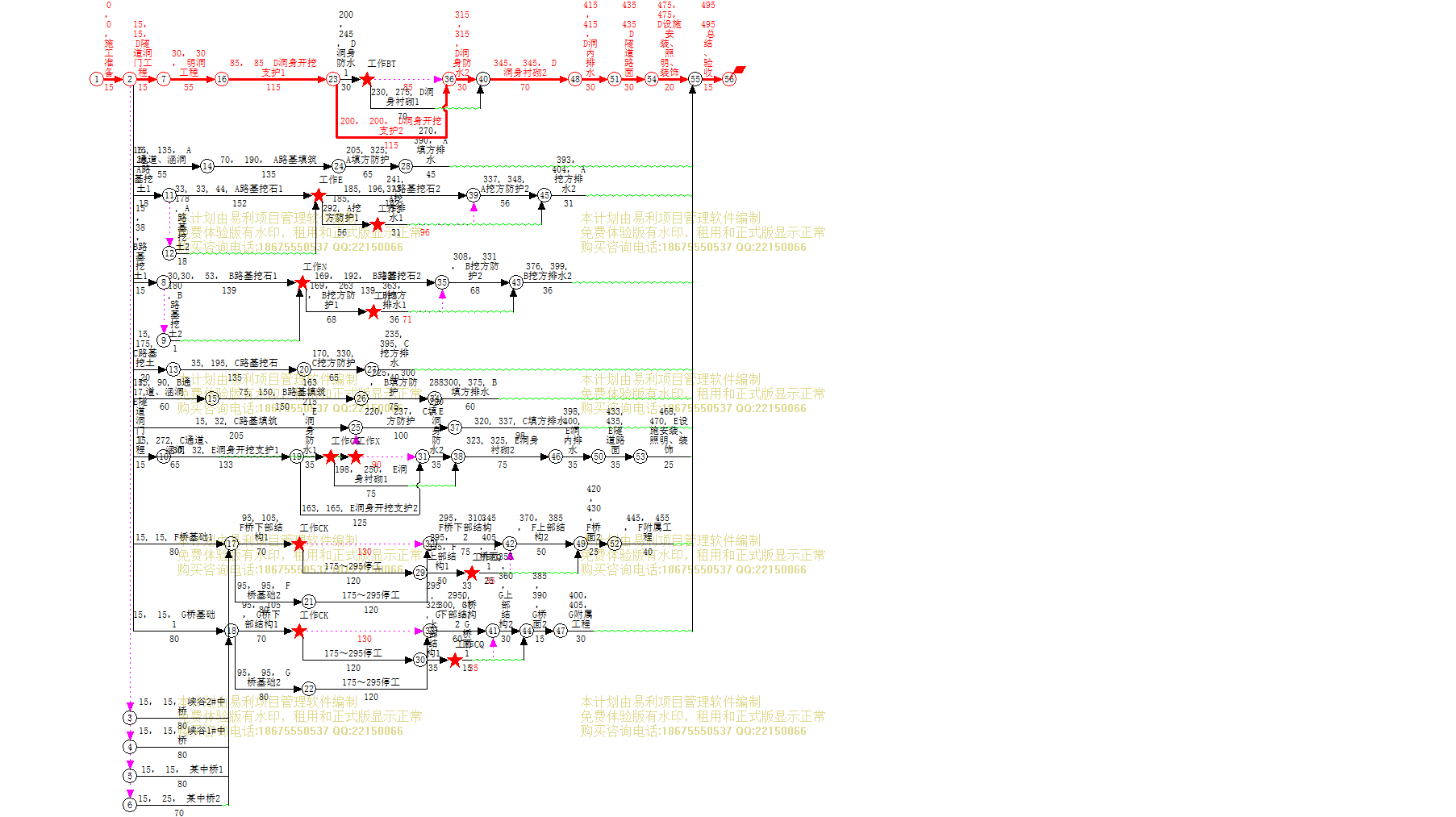Click event node 25
Viewport: 1456px width, 817px height.
coord(356,427)
